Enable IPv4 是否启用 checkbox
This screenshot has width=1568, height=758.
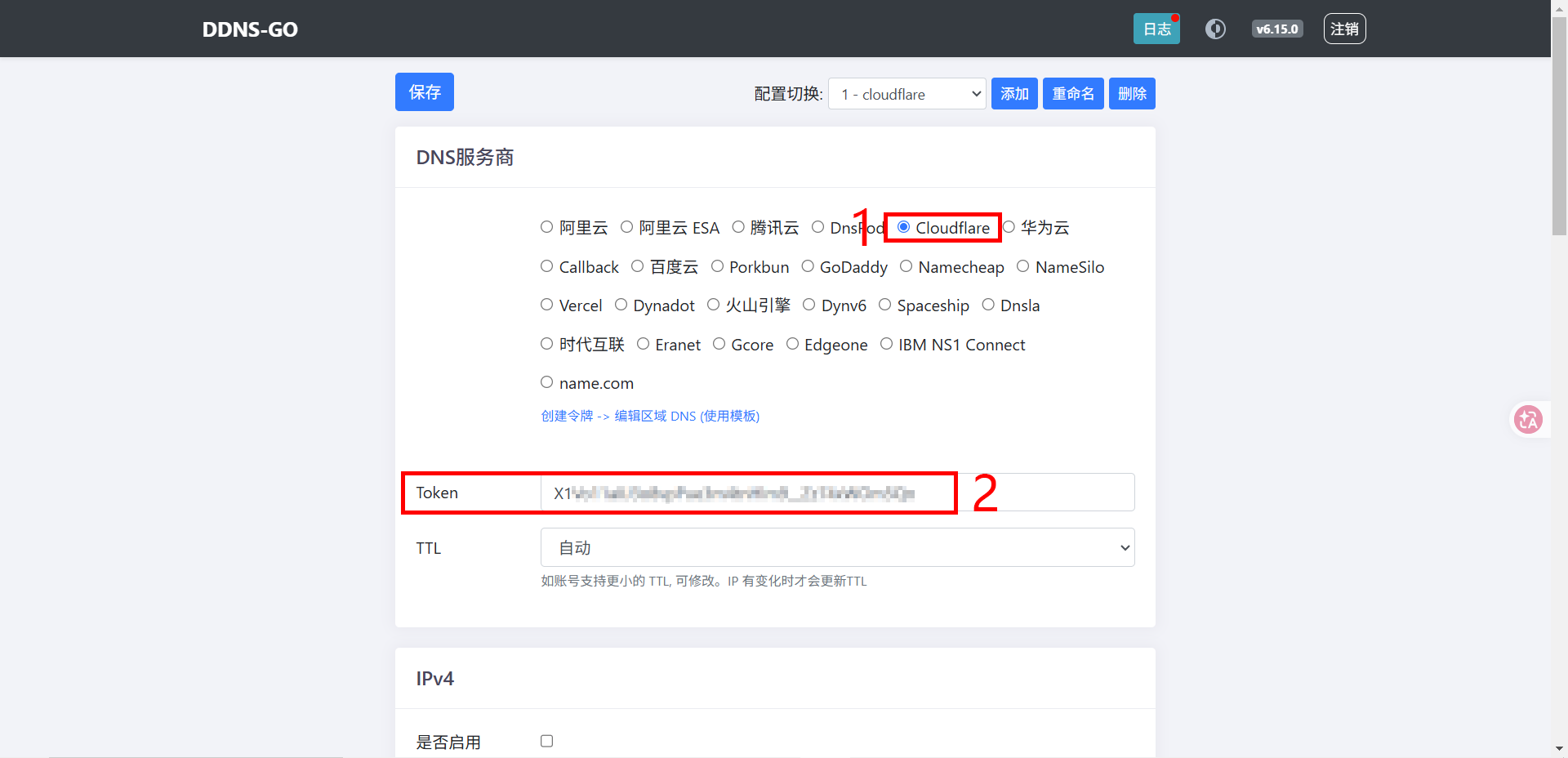coord(547,741)
